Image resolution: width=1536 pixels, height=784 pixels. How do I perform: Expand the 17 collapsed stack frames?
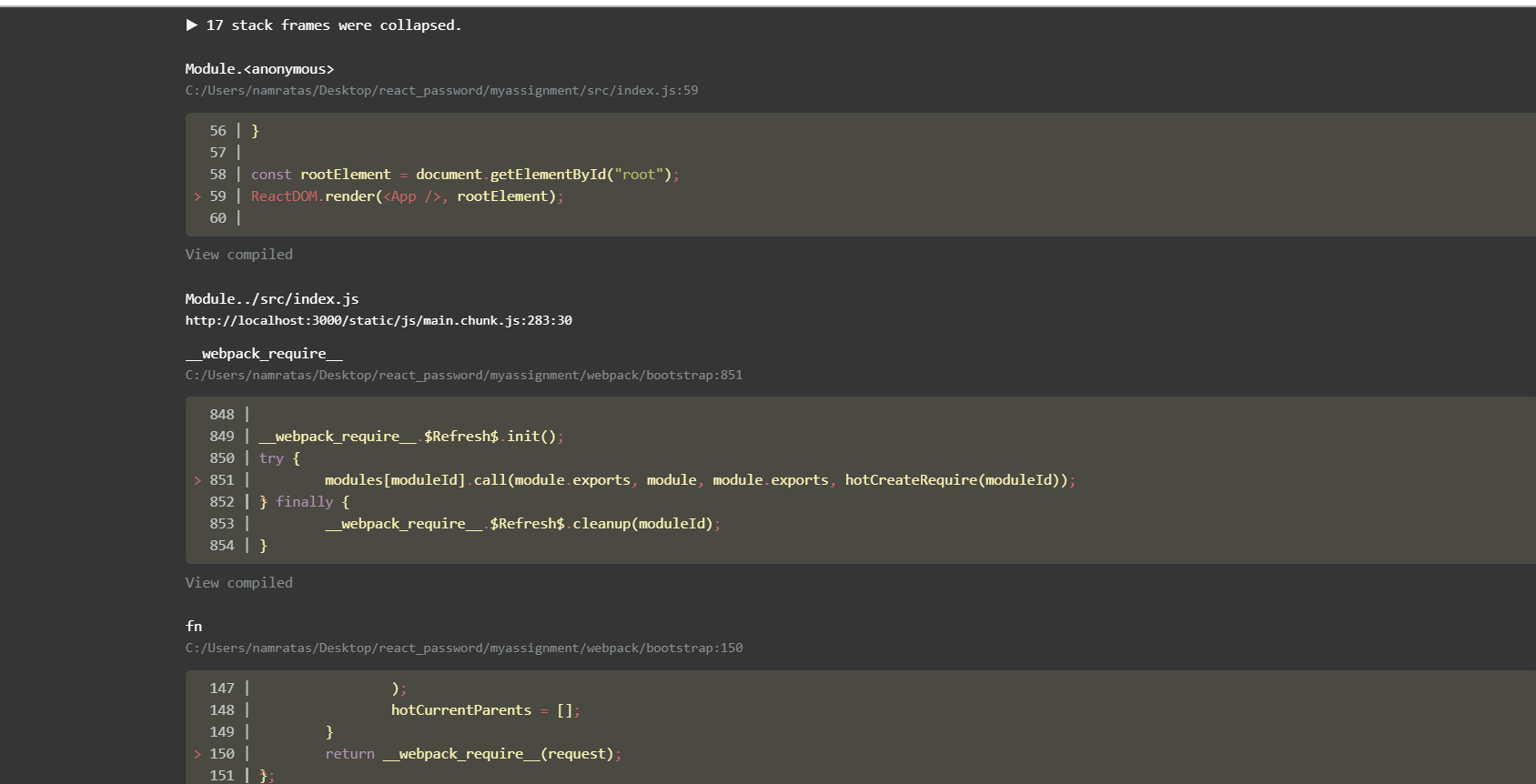pyautogui.click(x=324, y=25)
